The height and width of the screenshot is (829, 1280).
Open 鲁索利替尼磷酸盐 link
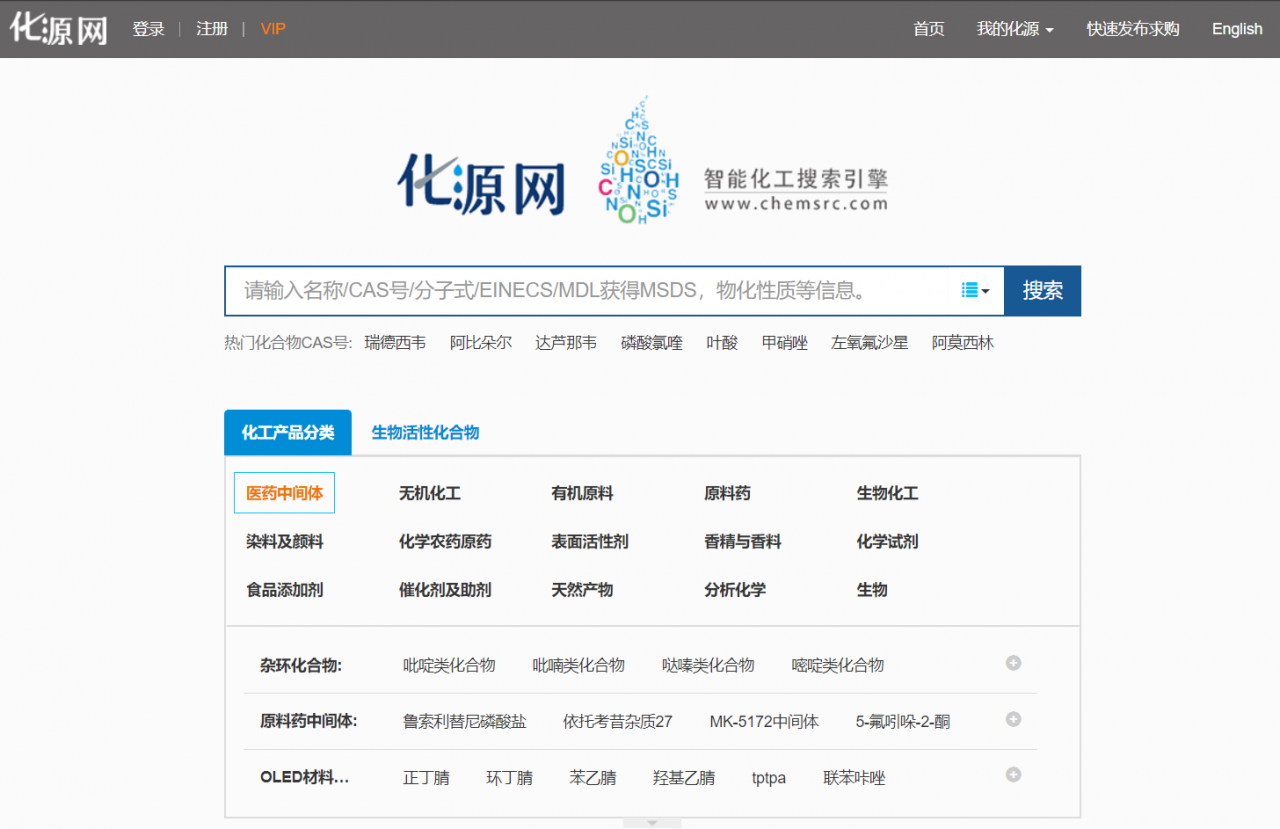click(x=465, y=721)
